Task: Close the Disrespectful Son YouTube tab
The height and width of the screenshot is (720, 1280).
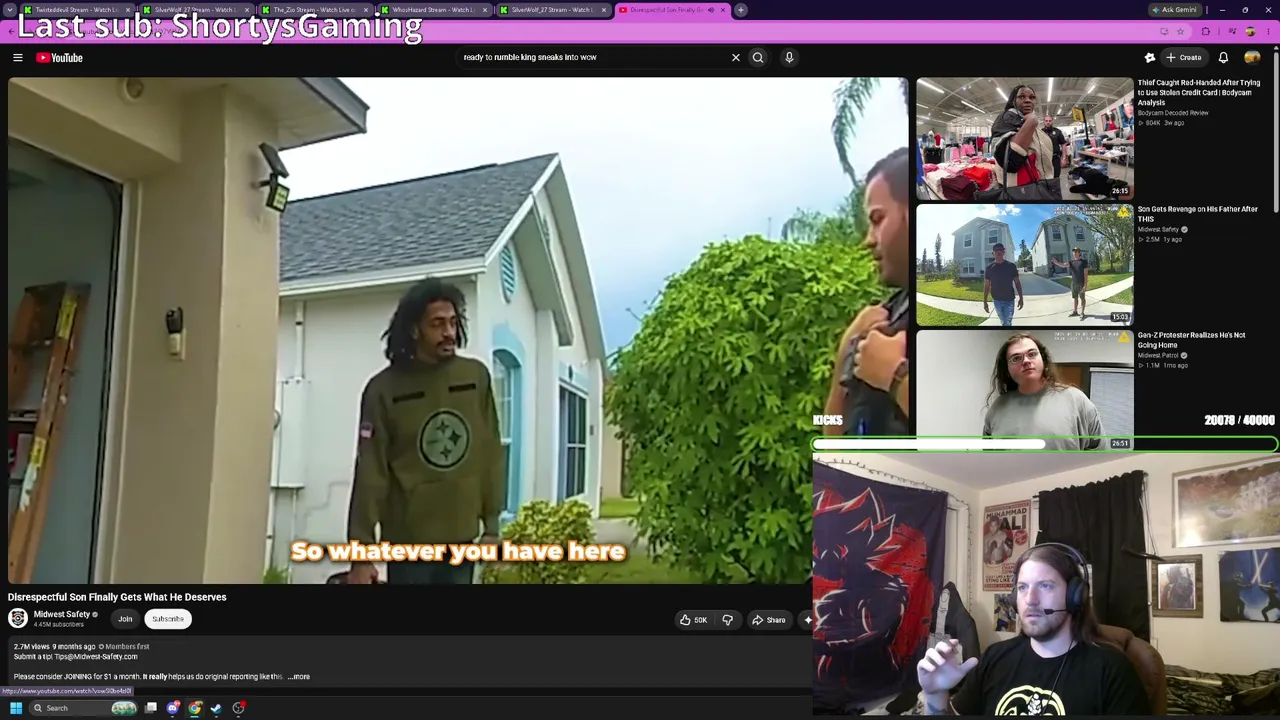Action: coord(722,10)
